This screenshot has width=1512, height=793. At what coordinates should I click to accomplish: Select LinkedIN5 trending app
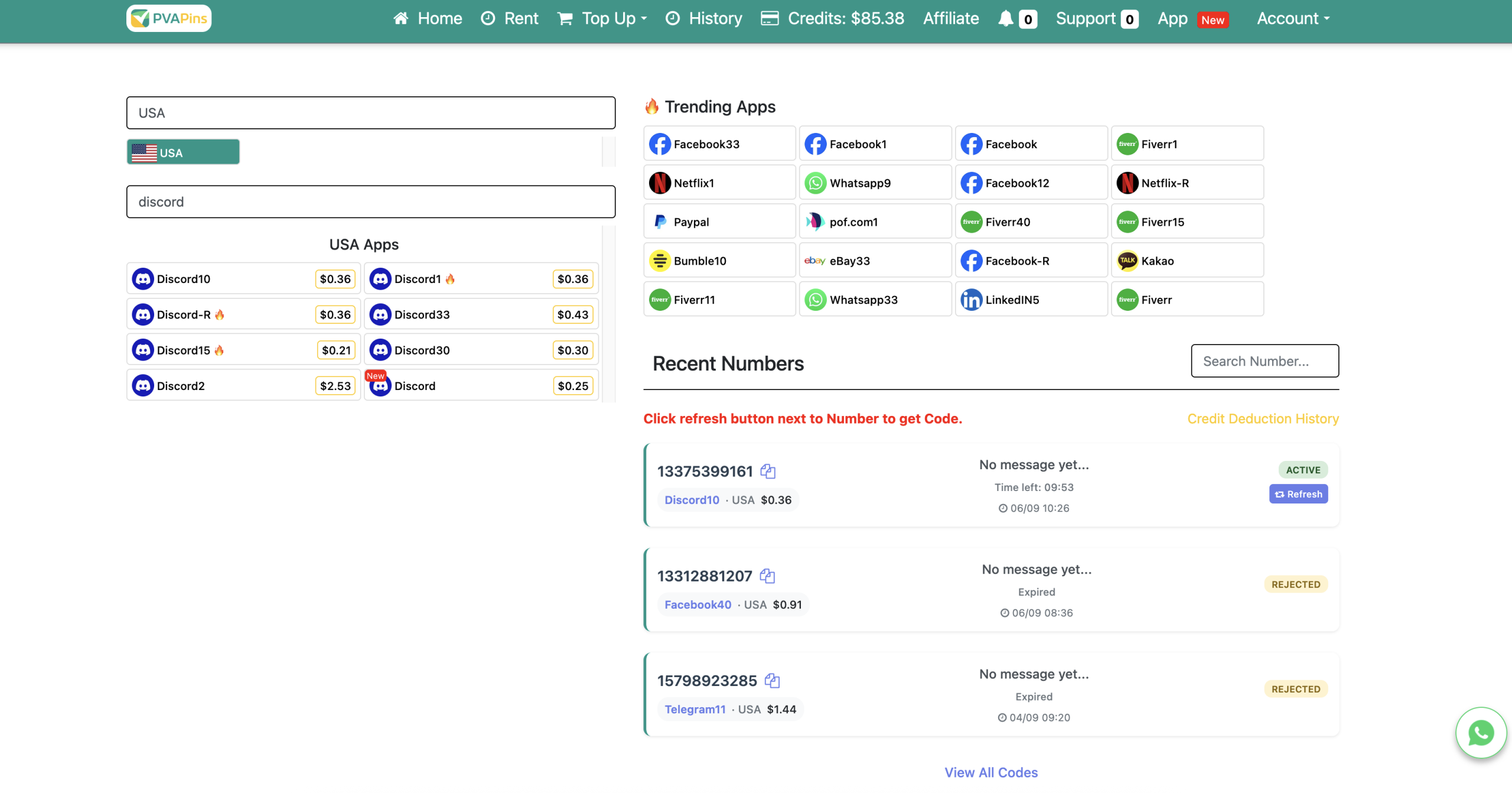pyautogui.click(x=1031, y=300)
